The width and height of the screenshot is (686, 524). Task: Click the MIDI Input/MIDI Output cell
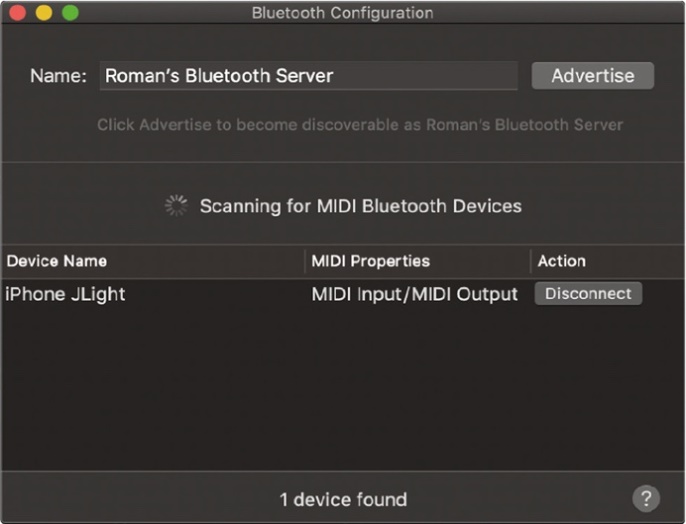[x=414, y=294]
